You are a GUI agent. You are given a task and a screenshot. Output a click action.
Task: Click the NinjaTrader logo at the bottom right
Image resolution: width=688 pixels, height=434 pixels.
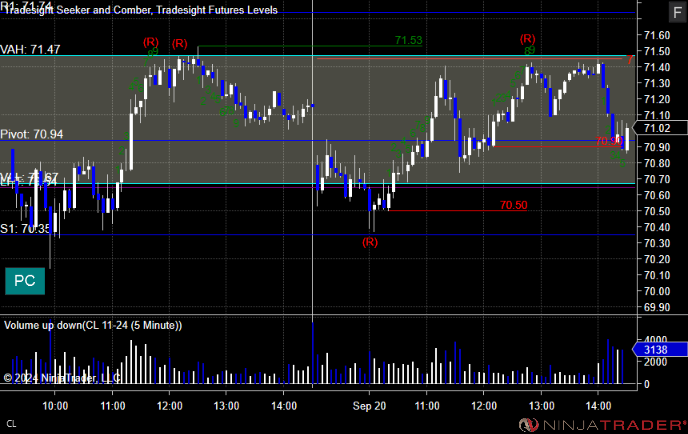(x=602, y=425)
